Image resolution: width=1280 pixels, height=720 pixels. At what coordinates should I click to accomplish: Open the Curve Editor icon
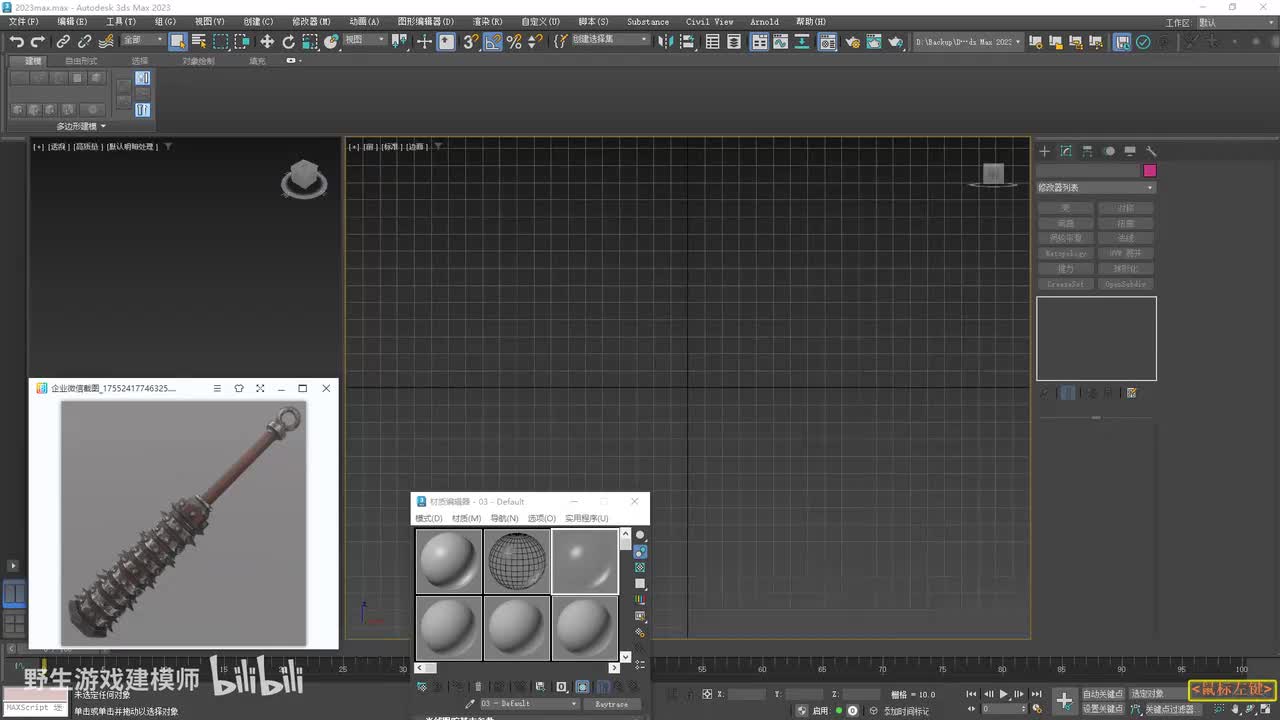(x=782, y=42)
